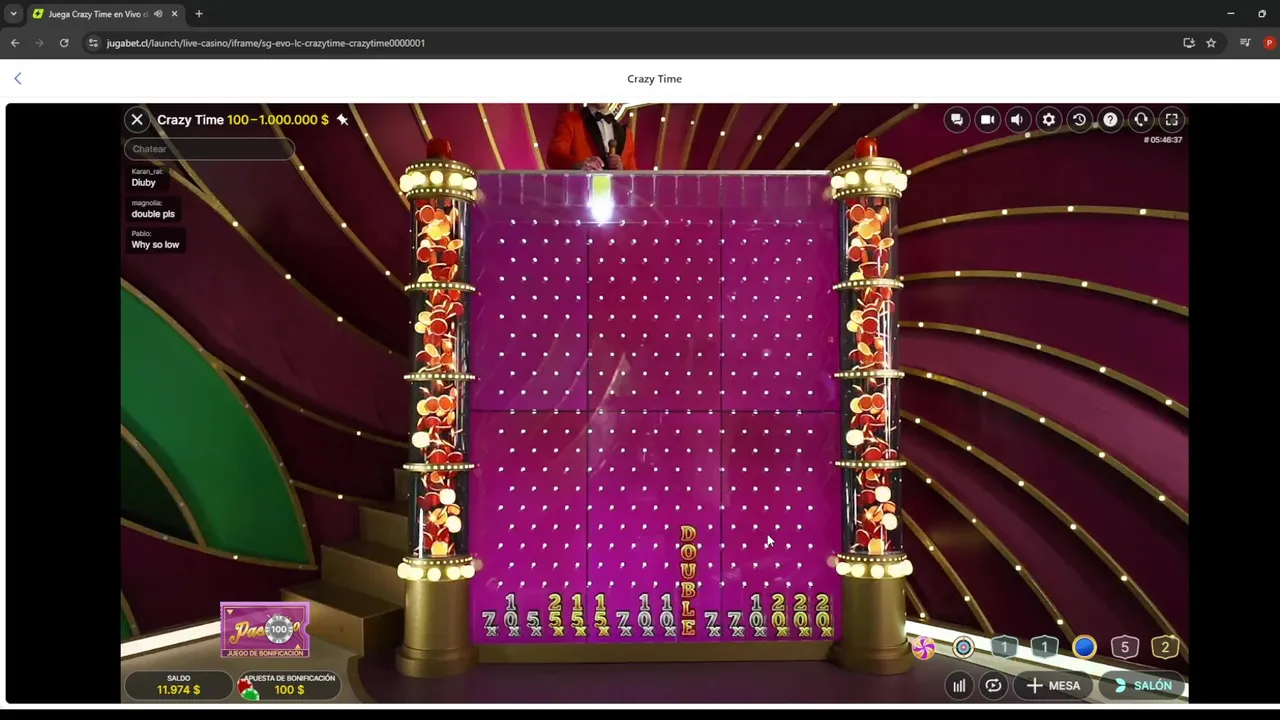
Task: Open the browser tab search dropdown
Action: (13, 14)
